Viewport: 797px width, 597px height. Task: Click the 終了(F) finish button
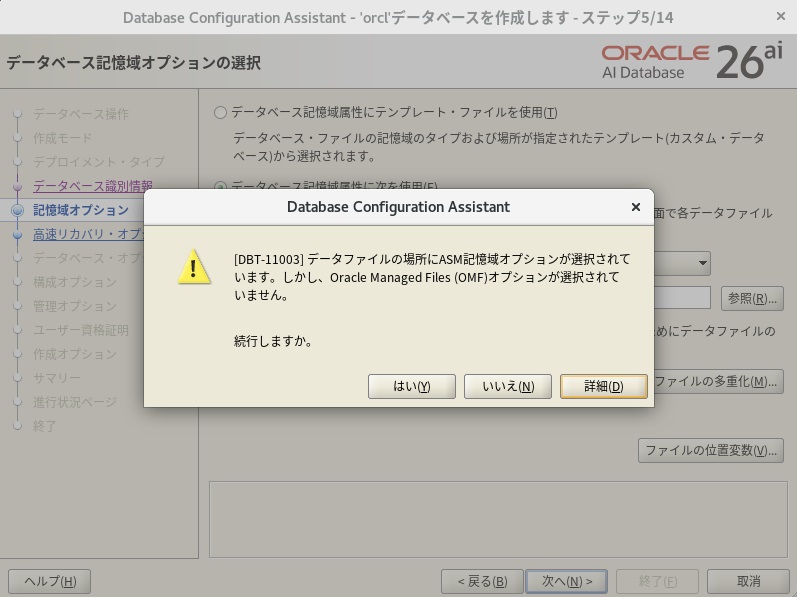tap(658, 581)
